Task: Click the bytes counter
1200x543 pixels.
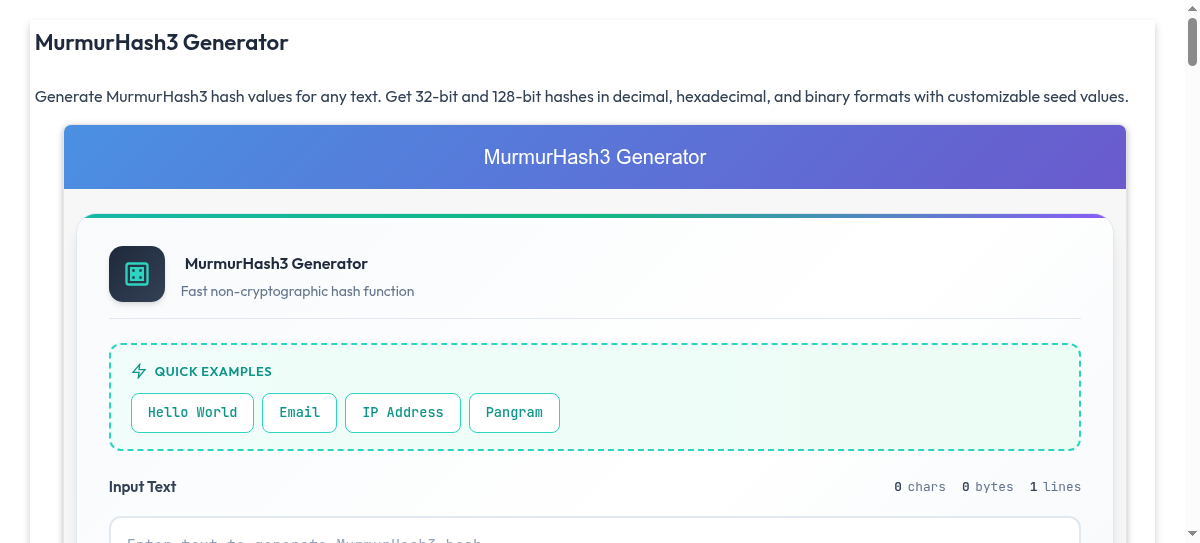Action: (987, 487)
